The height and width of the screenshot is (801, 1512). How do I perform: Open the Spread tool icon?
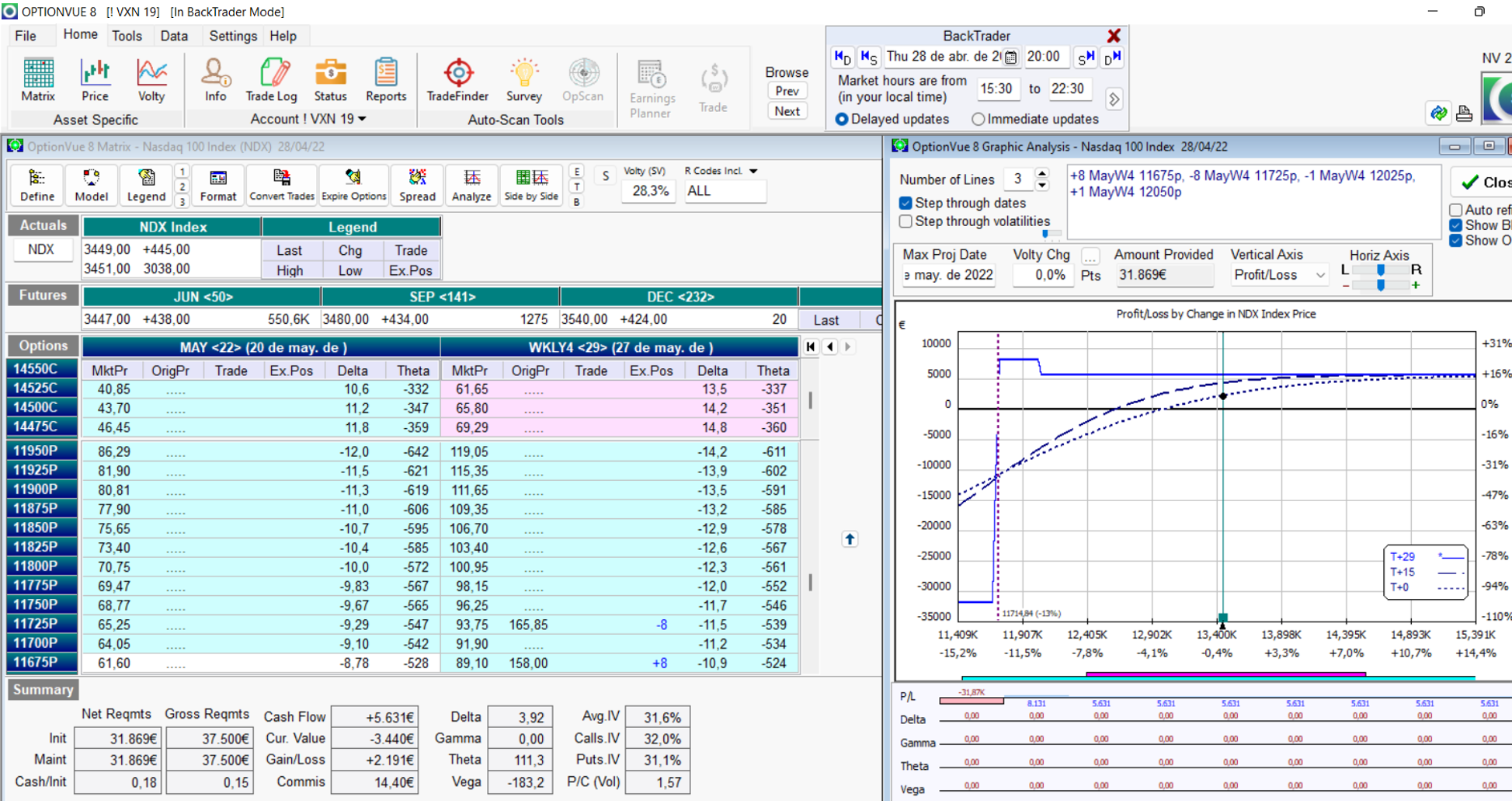coord(417,186)
